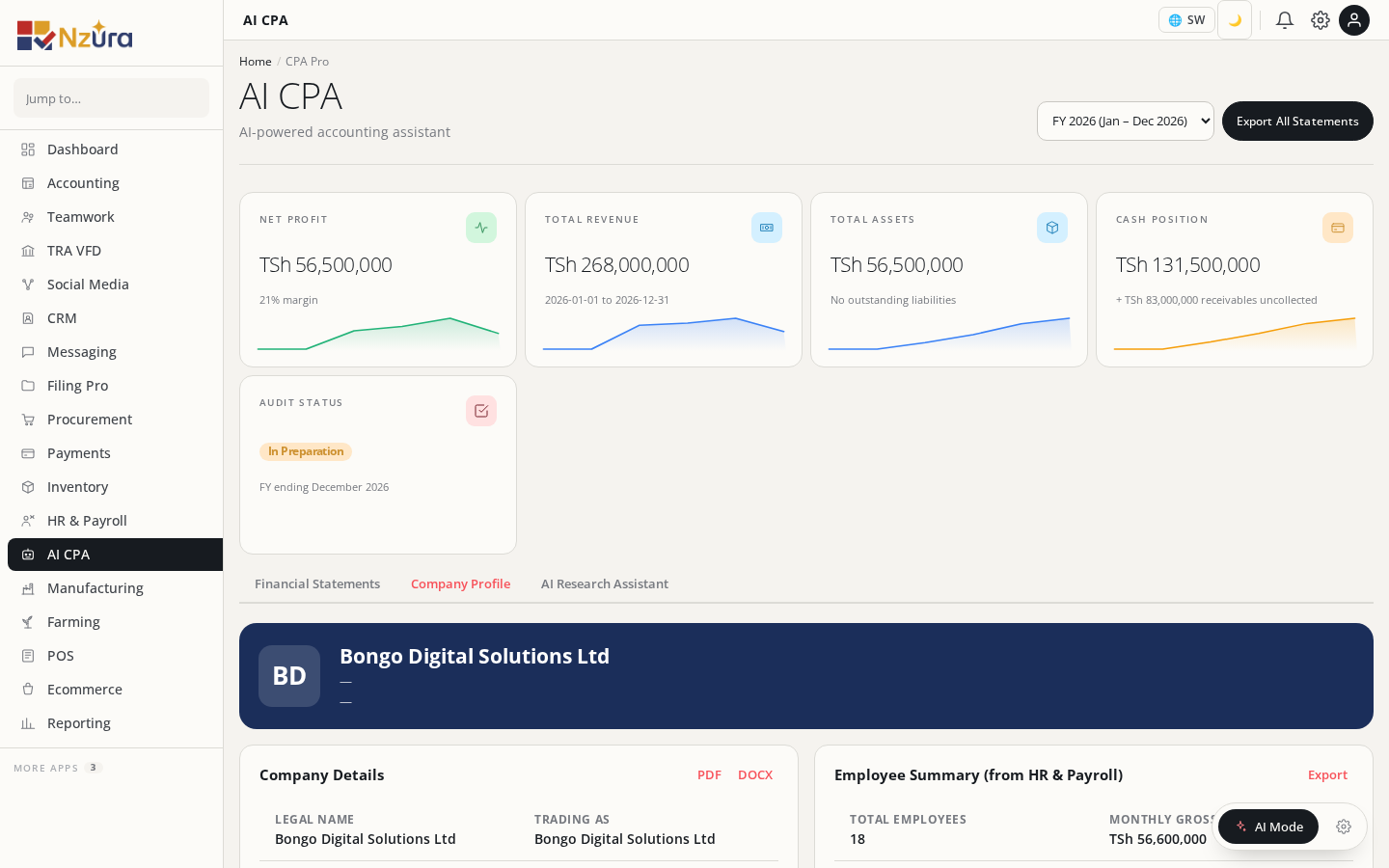
Task: Click the TSh 56,600,000 monthly gross value
Action: pyautogui.click(x=1157, y=839)
